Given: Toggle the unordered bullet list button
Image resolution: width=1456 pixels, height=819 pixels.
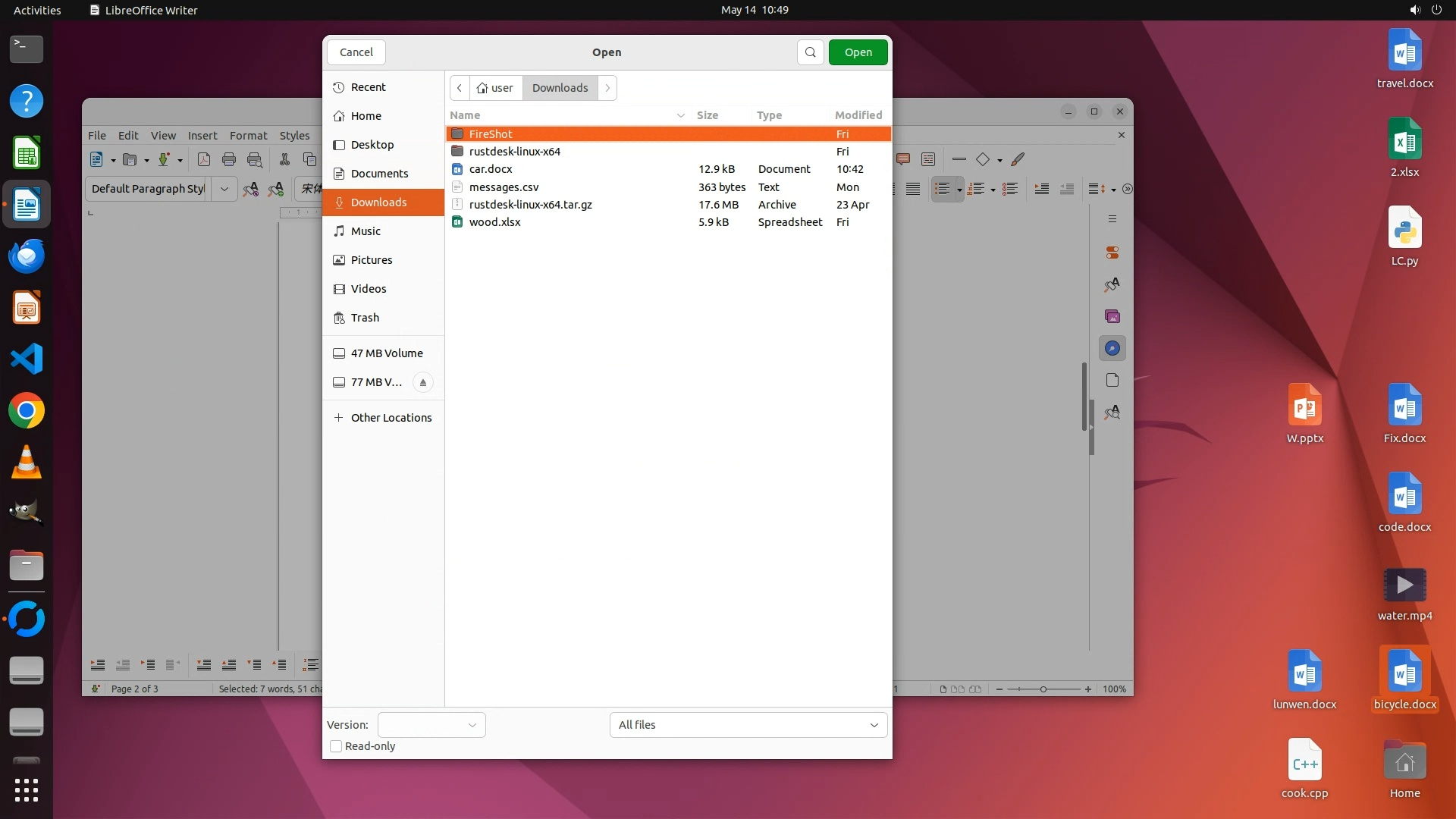Looking at the screenshot, I should tap(942, 189).
